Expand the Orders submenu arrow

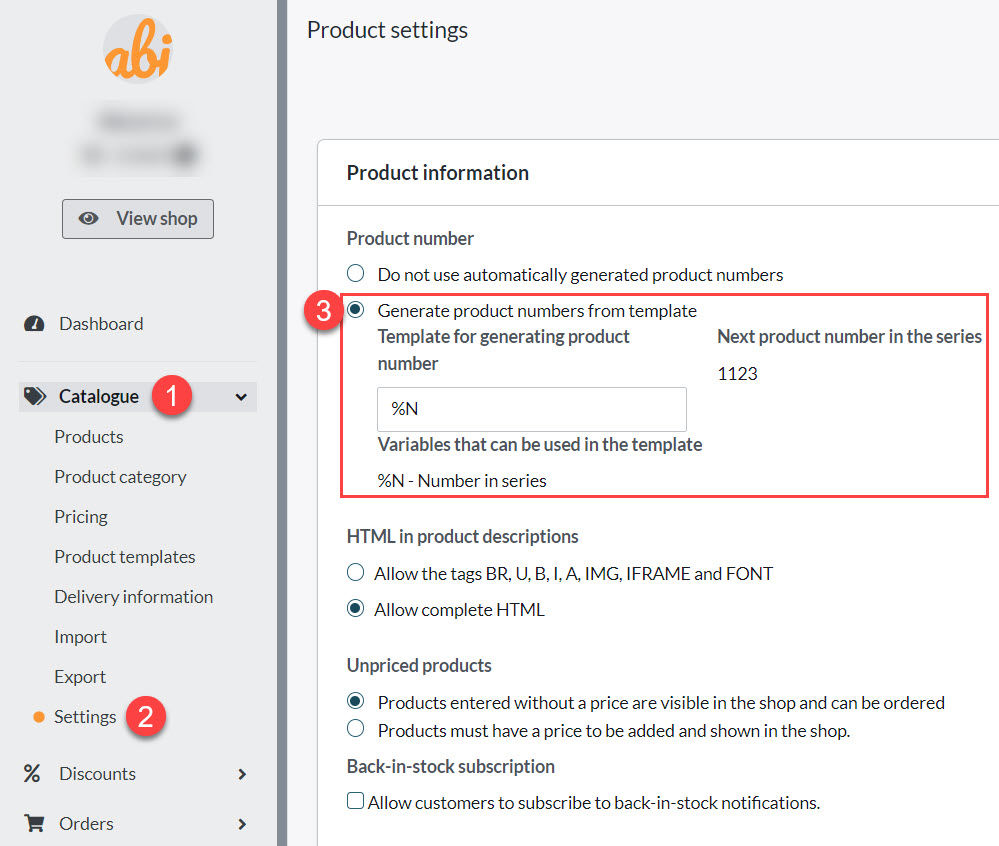coord(241,824)
